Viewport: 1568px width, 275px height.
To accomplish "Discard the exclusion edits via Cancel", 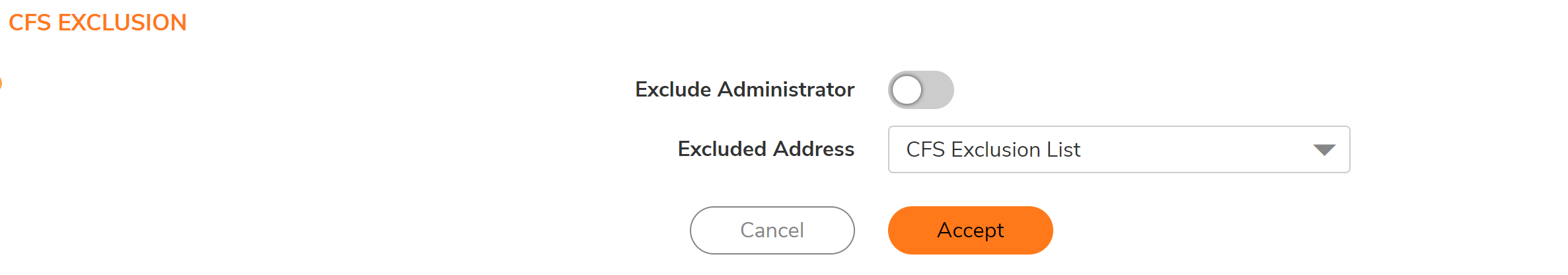I will [x=772, y=230].
